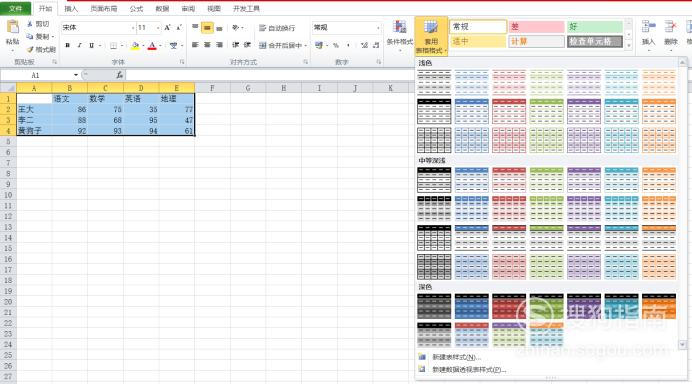Activate the Format Painter (格式刷) brush
692x384 pixels.
coord(30,49)
